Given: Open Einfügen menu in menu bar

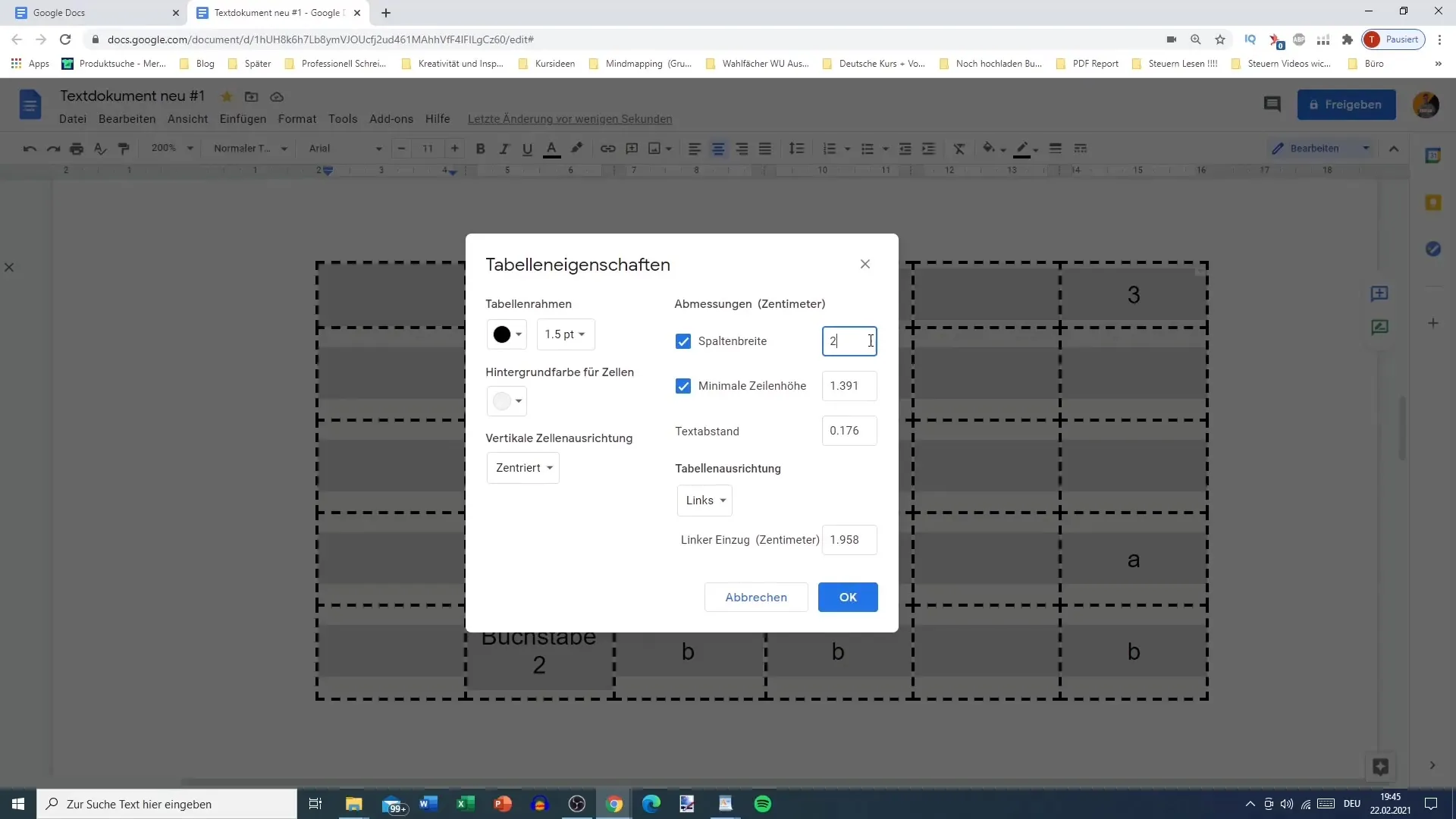Looking at the screenshot, I should [x=243, y=118].
